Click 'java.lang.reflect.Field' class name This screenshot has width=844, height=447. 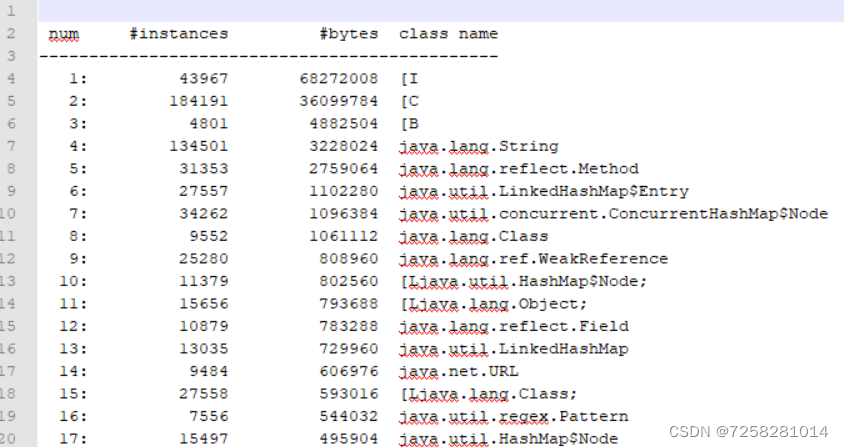pos(514,327)
